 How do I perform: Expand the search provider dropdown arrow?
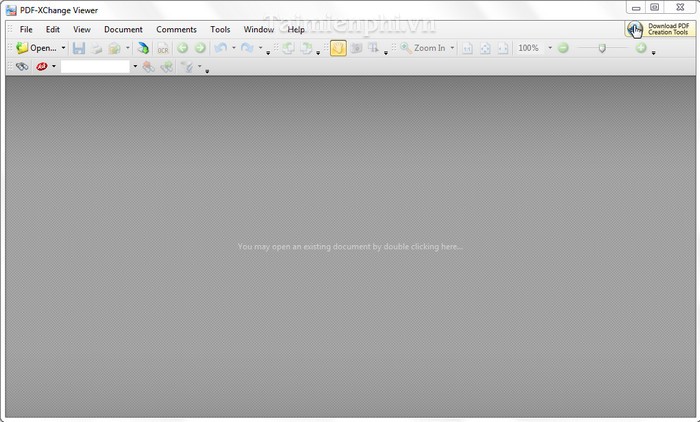point(54,67)
